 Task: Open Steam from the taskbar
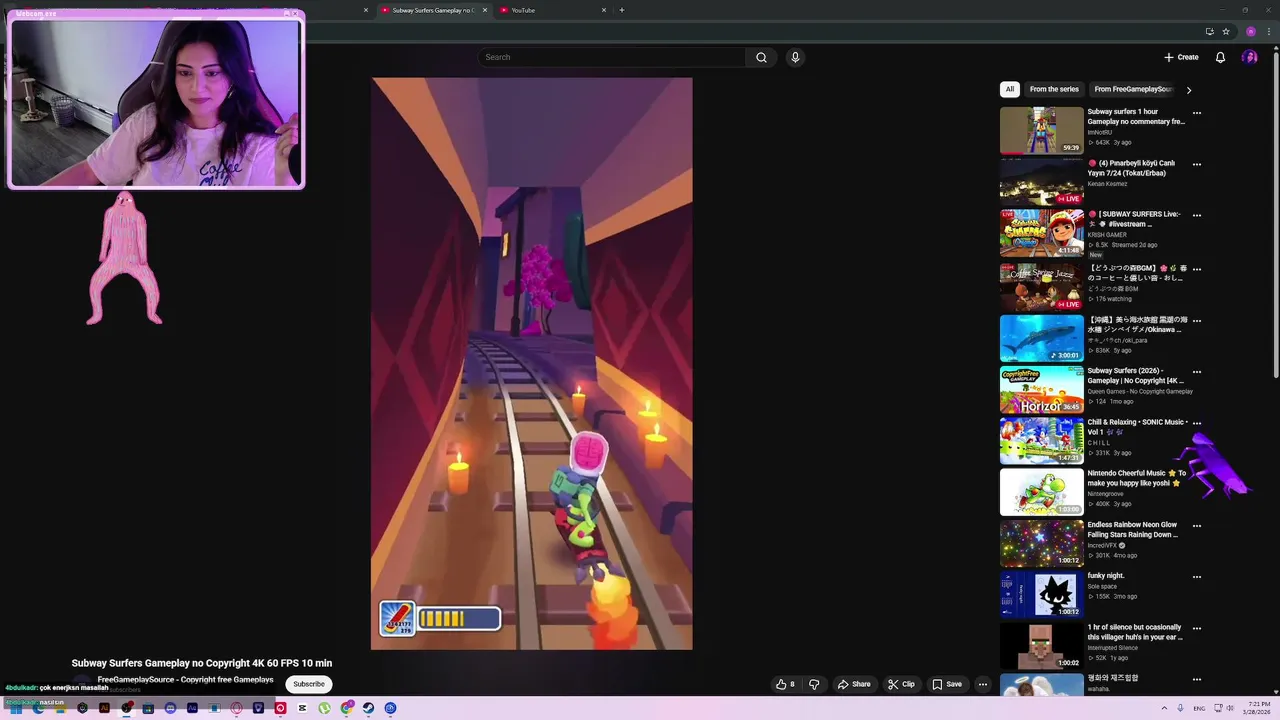(368, 708)
